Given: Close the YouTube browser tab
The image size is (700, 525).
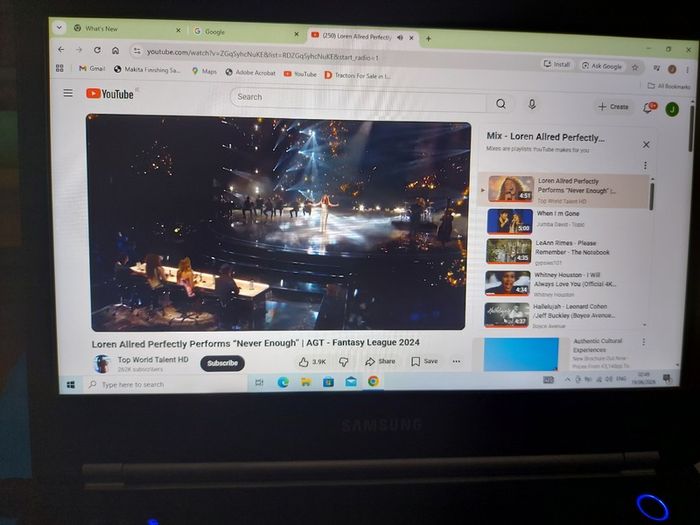Looking at the screenshot, I should coord(412,38).
